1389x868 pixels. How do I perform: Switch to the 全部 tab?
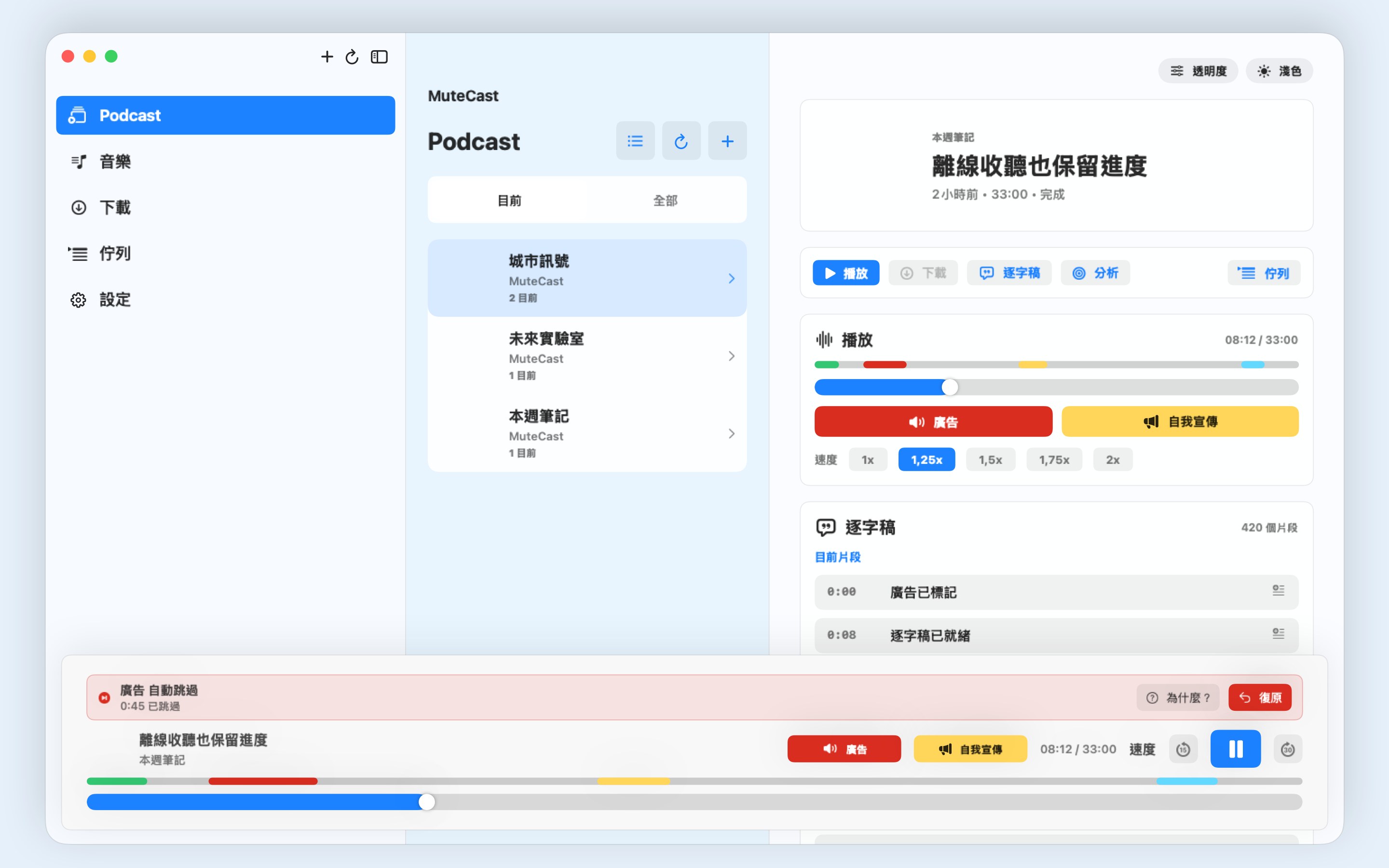coord(665,200)
